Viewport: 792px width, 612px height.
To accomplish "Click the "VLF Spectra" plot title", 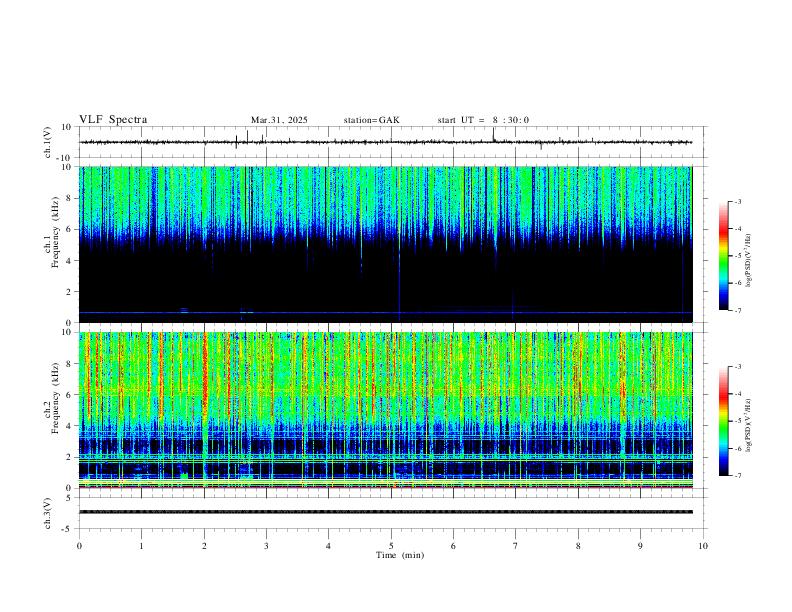I will [x=113, y=120].
